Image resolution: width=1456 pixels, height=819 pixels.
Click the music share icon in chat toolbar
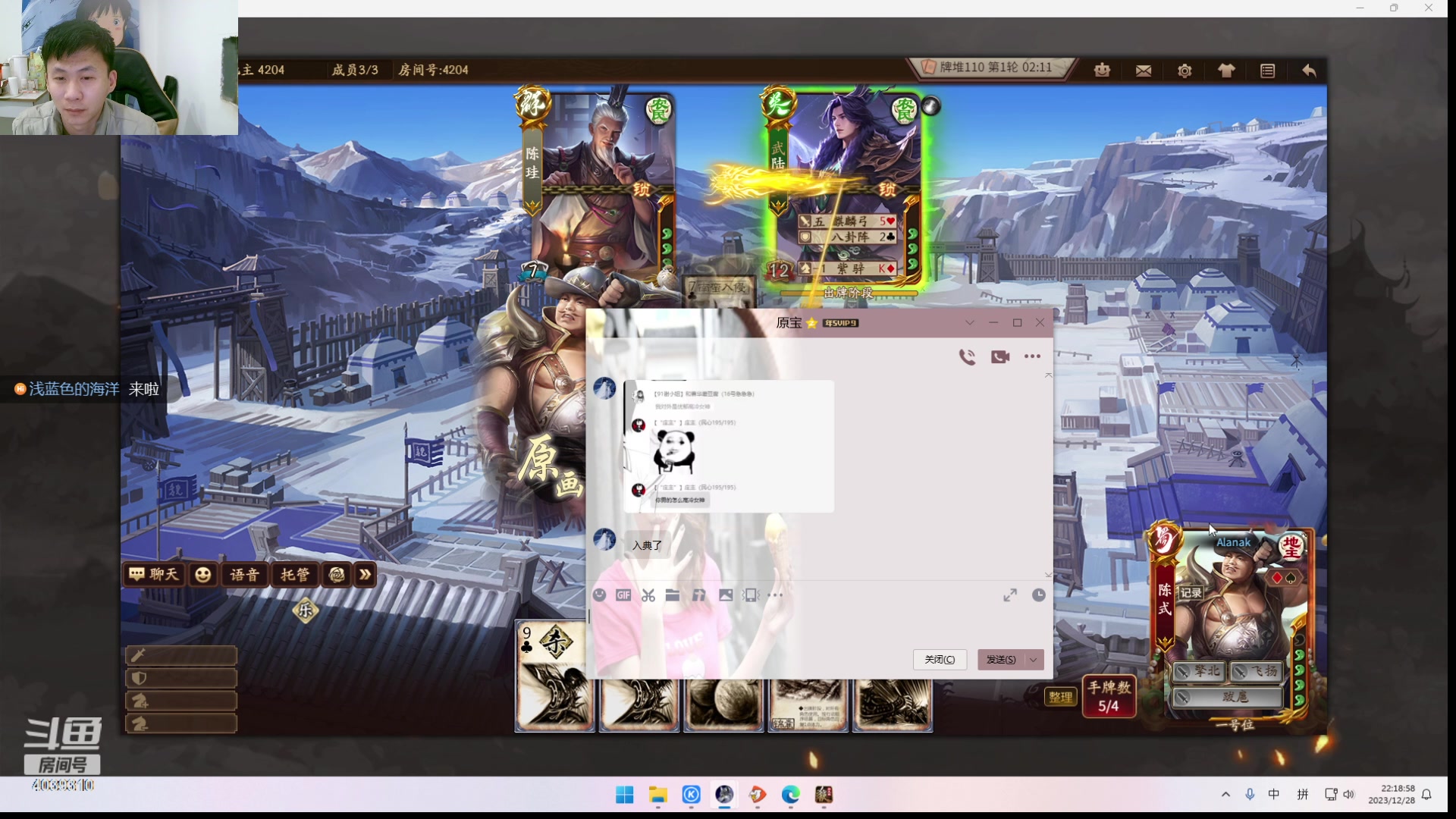click(698, 595)
